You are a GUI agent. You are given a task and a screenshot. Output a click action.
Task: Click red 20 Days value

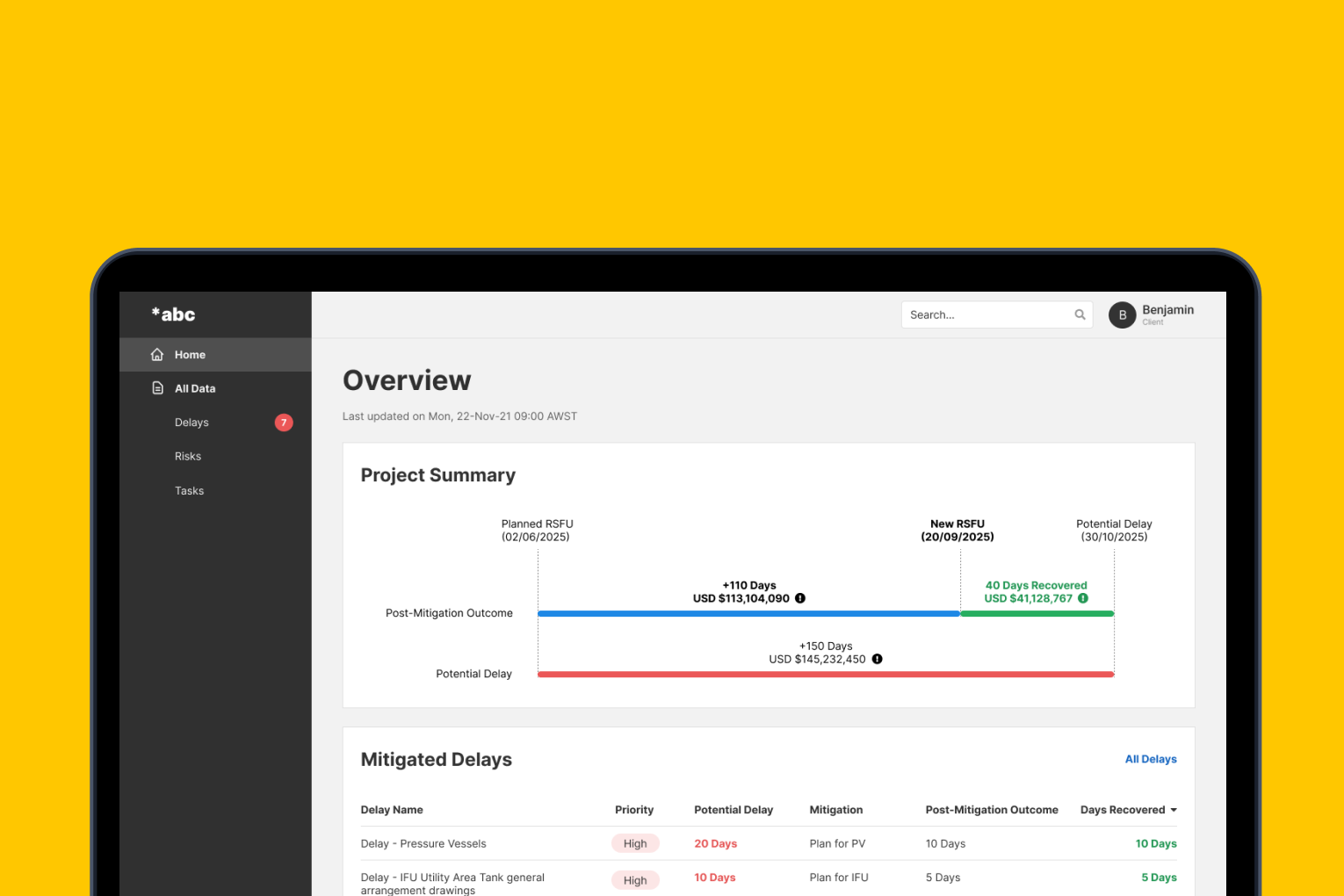(x=716, y=843)
